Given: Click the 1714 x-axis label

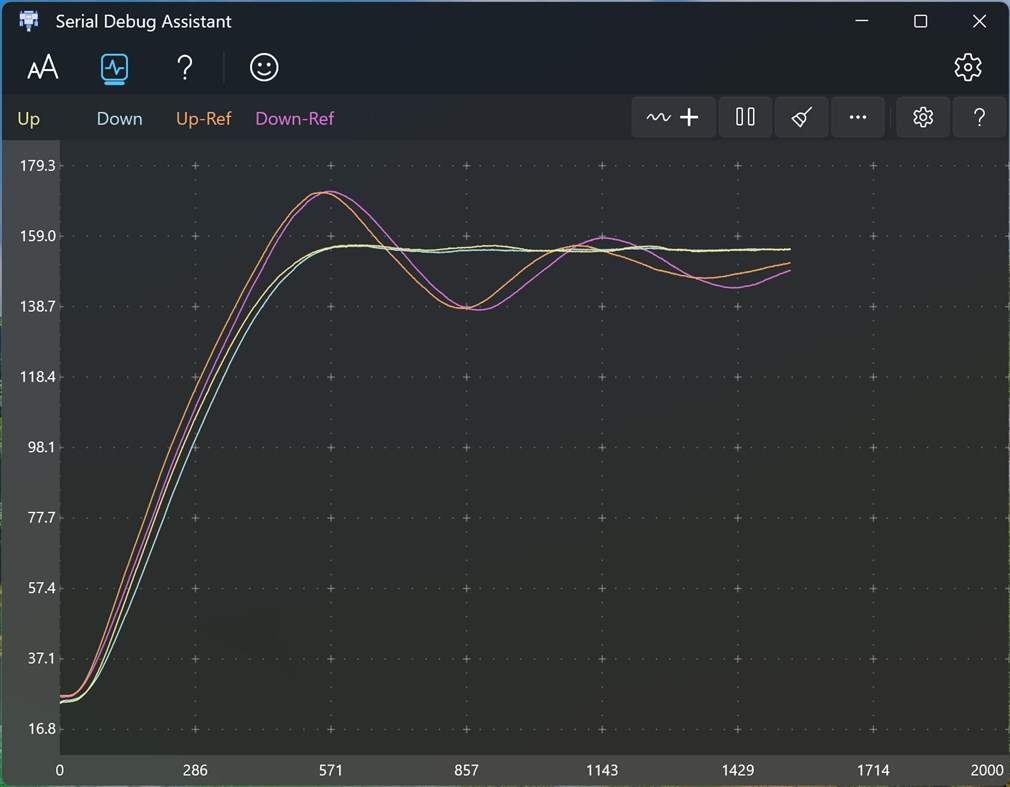Looking at the screenshot, I should (x=873, y=770).
